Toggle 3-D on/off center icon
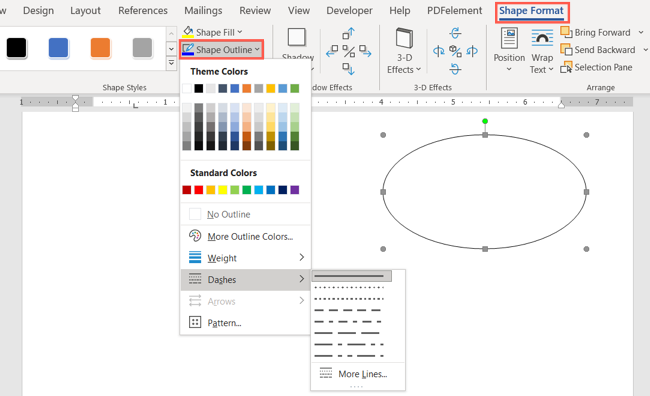Image resolution: width=650 pixels, height=396 pixels. (x=455, y=51)
